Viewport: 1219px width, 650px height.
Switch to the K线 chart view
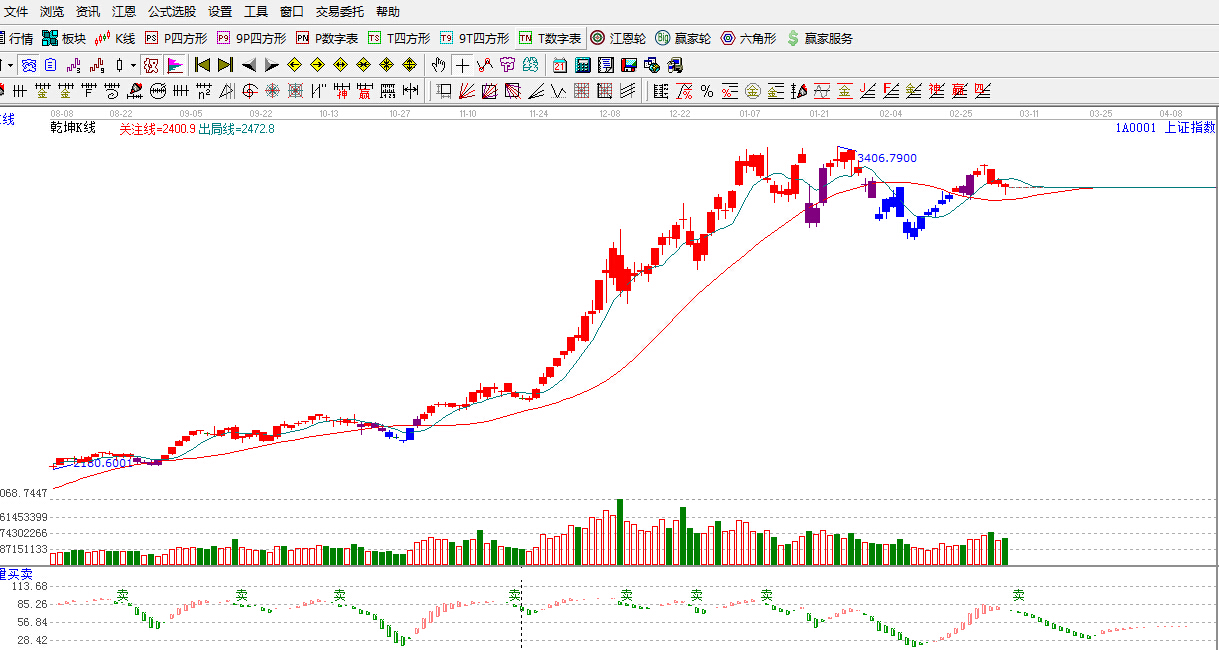click(115, 39)
